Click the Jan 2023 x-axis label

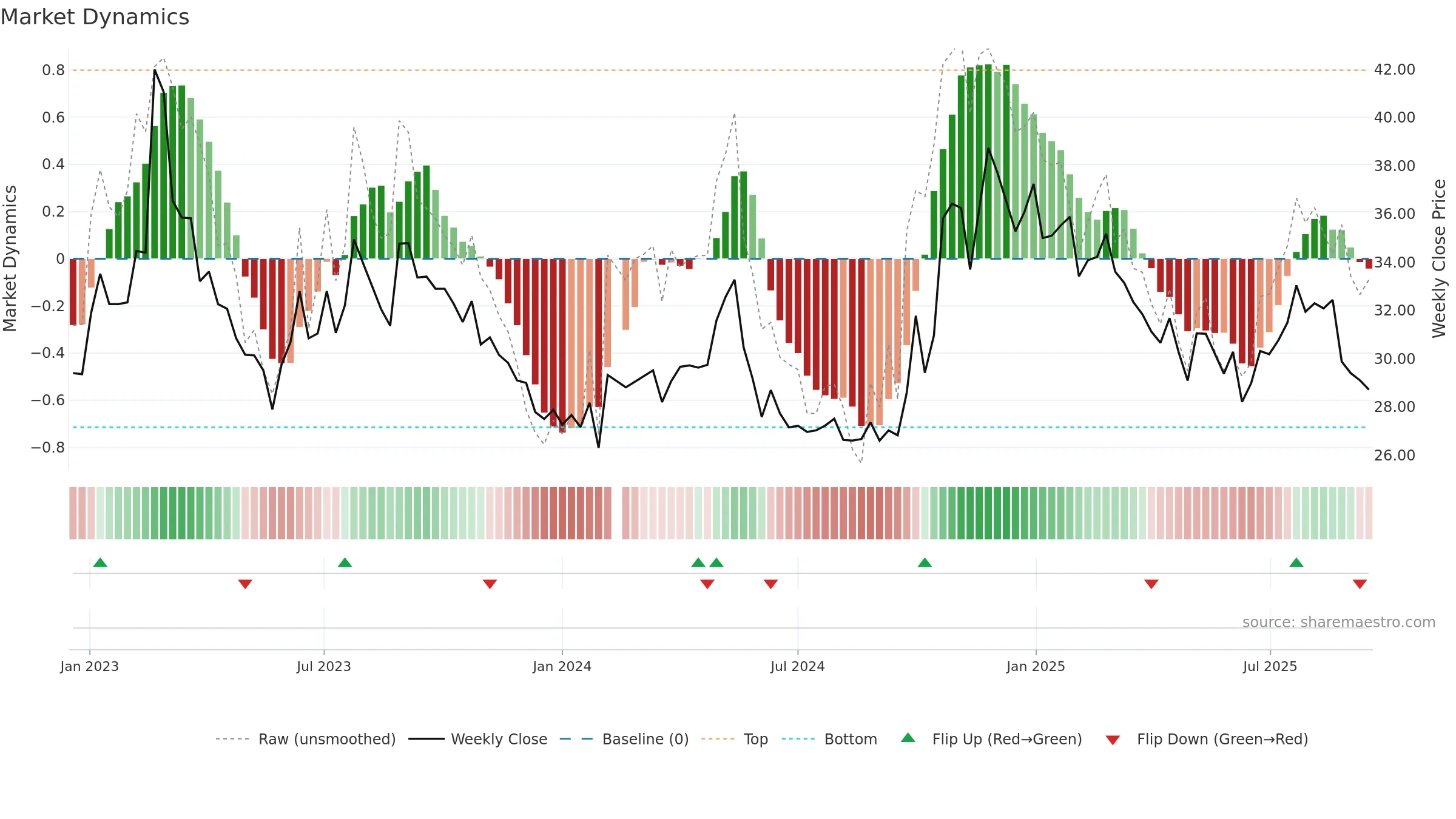click(x=90, y=666)
